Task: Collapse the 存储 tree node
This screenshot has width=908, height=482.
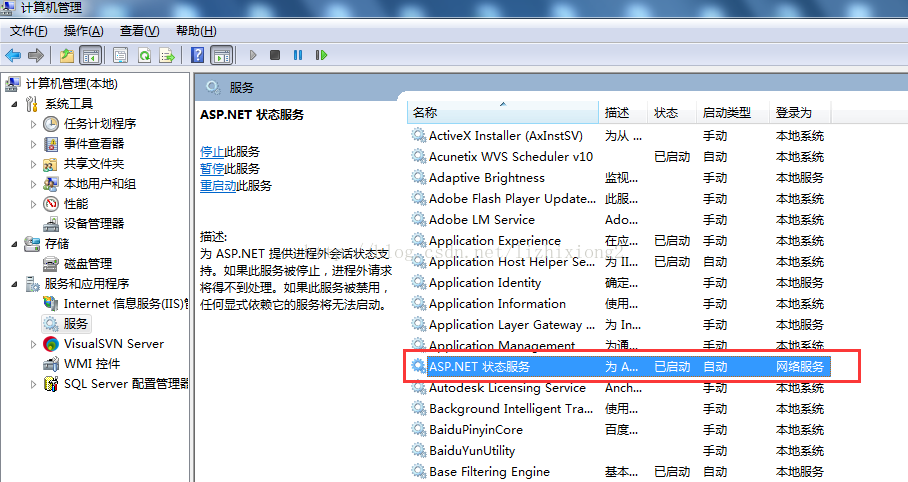Action: click(14, 244)
